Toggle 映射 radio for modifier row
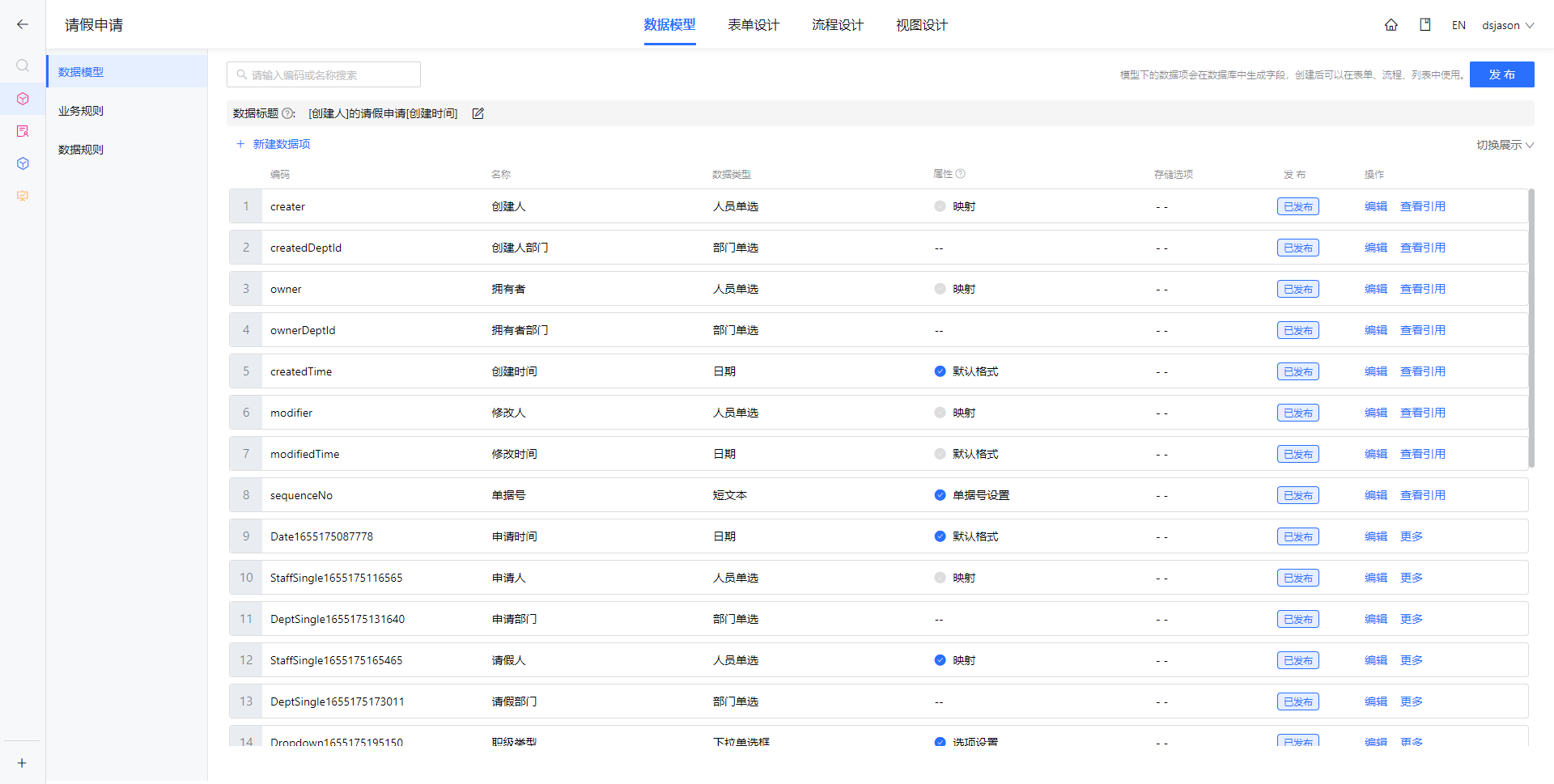Viewport: 1554px width, 784px height. pyautogui.click(x=940, y=413)
